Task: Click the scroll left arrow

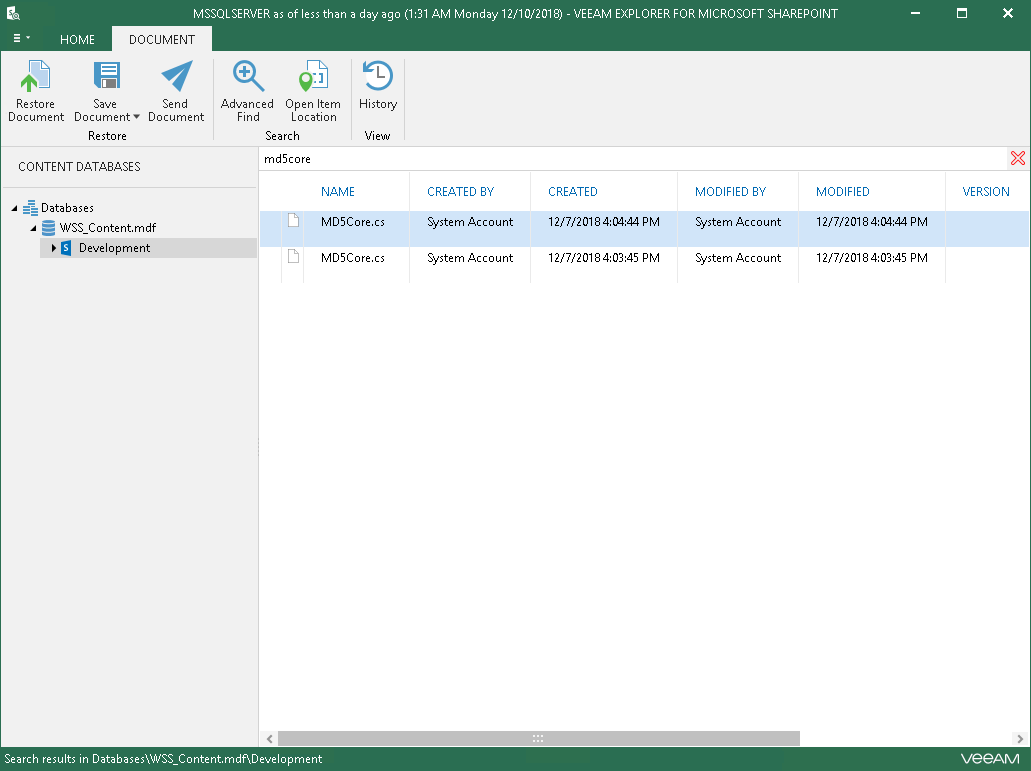Action: [269, 739]
